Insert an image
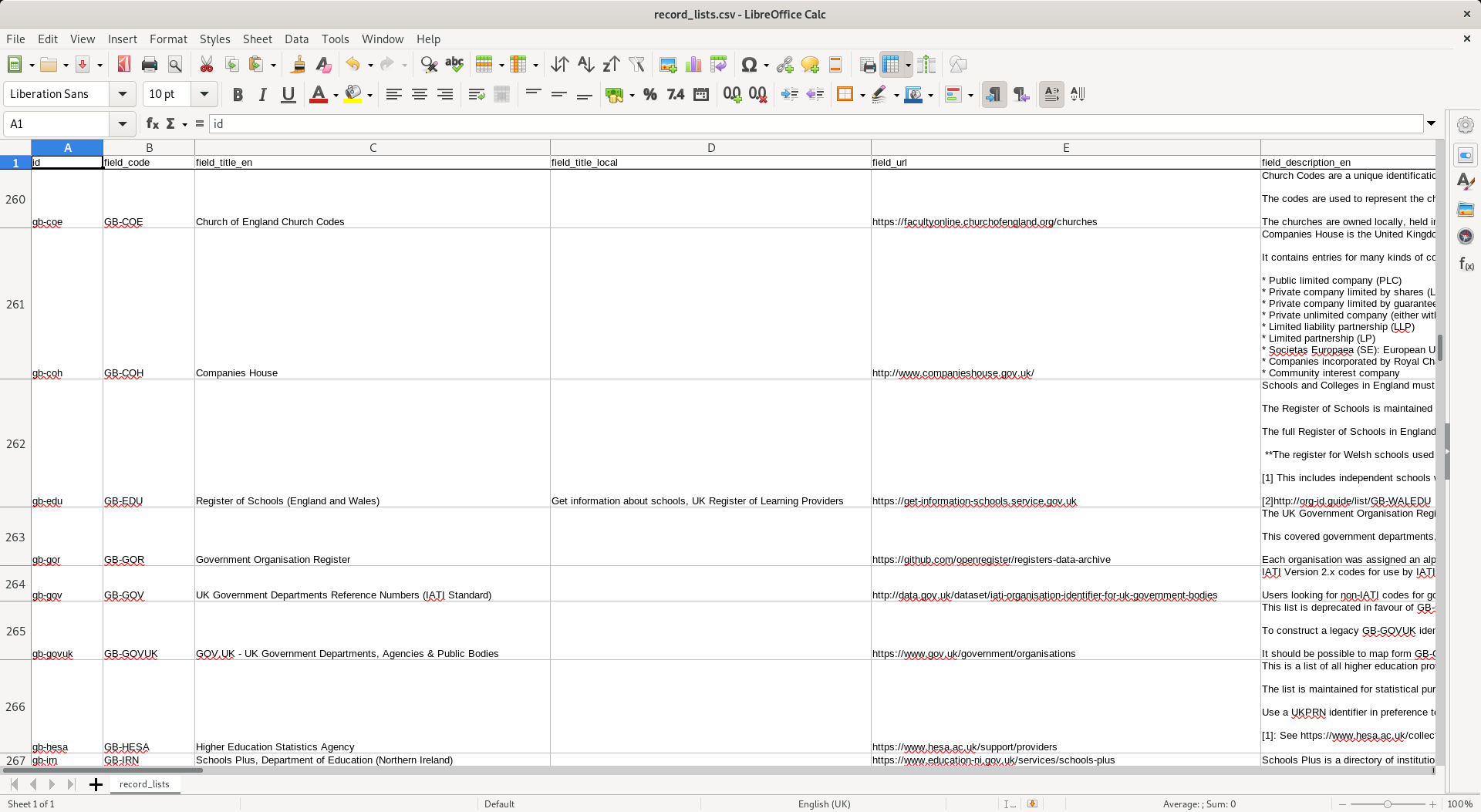Image resolution: width=1481 pixels, height=812 pixels. (669, 65)
